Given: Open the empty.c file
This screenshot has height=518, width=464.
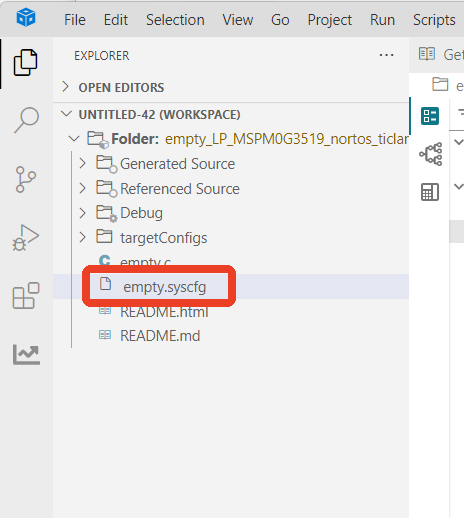Looking at the screenshot, I should (146, 262).
